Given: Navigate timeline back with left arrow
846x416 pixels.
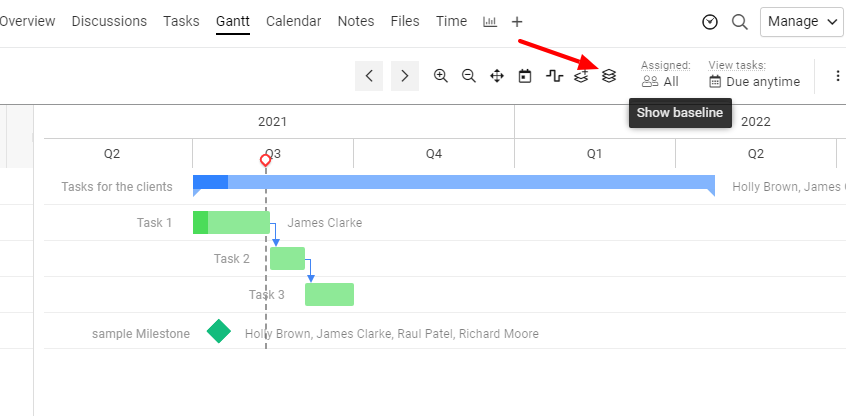Looking at the screenshot, I should pyautogui.click(x=369, y=76).
